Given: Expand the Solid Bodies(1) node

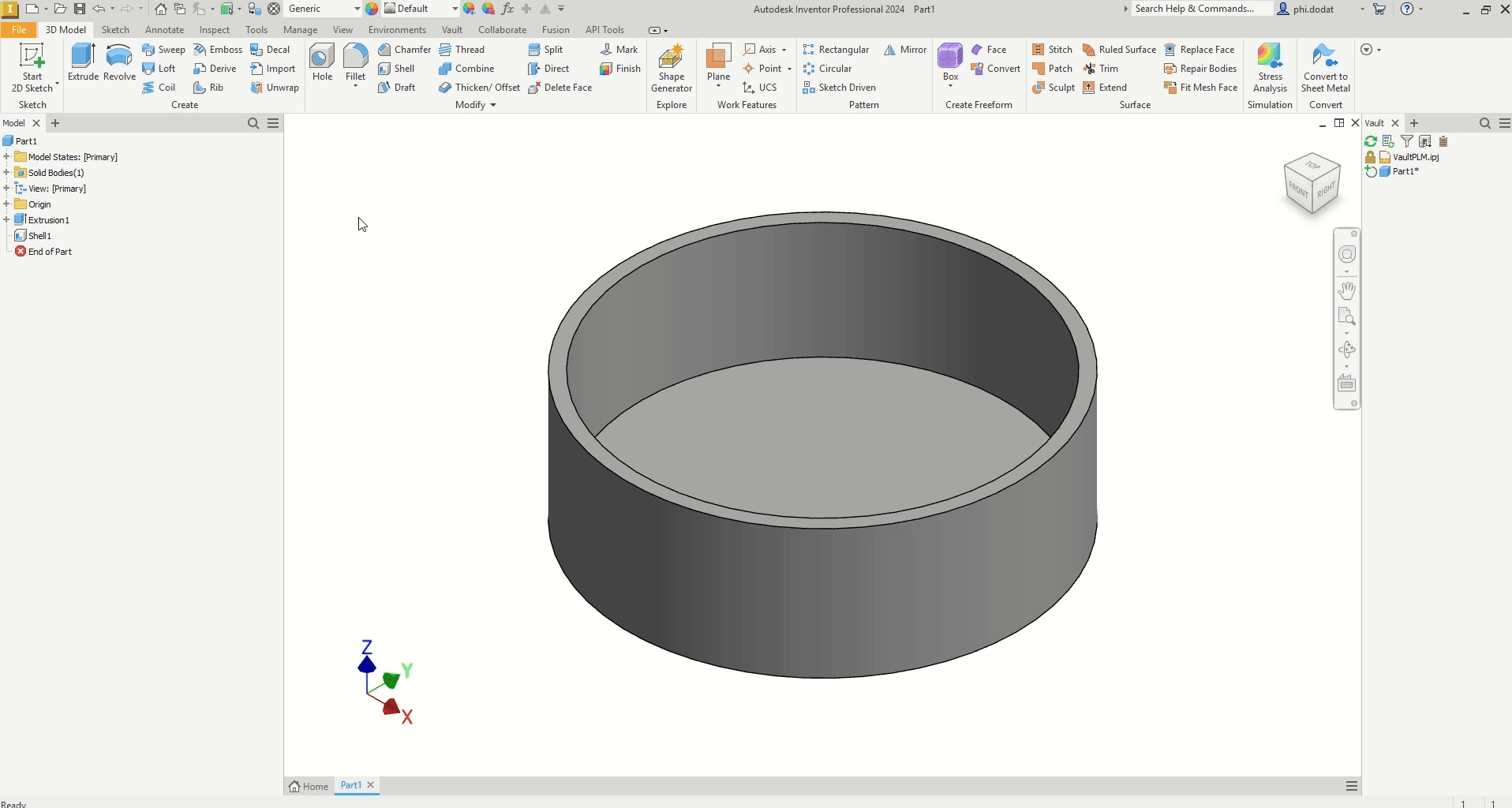Looking at the screenshot, I should coord(6,173).
